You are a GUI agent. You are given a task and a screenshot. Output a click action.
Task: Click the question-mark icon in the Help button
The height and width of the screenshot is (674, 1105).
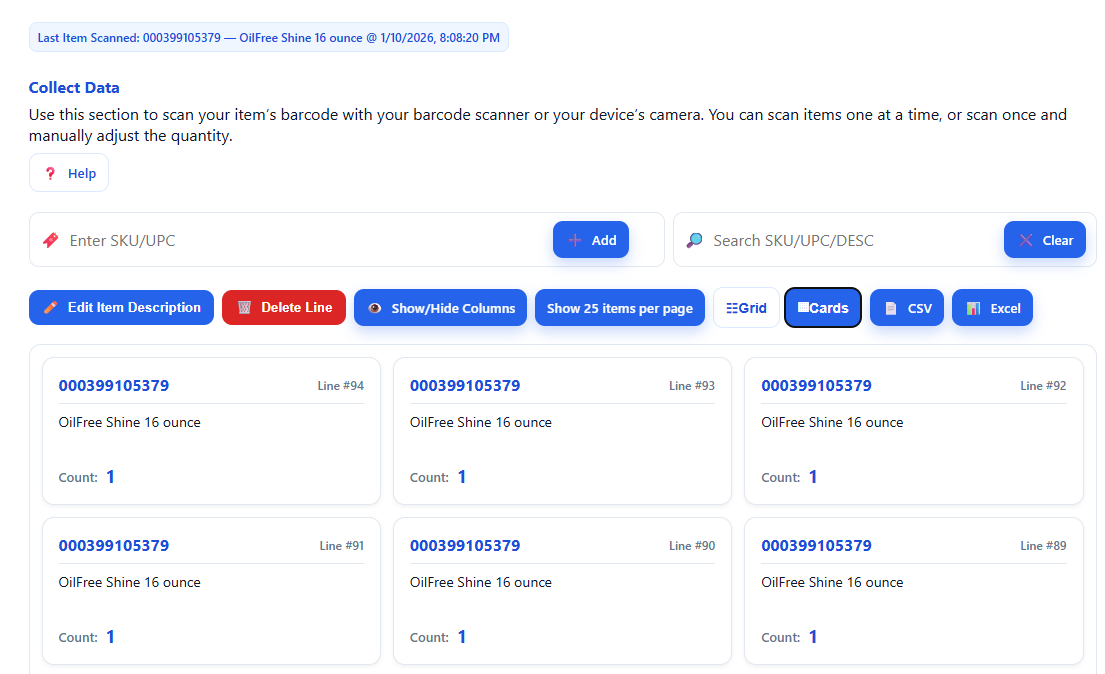pyautogui.click(x=51, y=172)
